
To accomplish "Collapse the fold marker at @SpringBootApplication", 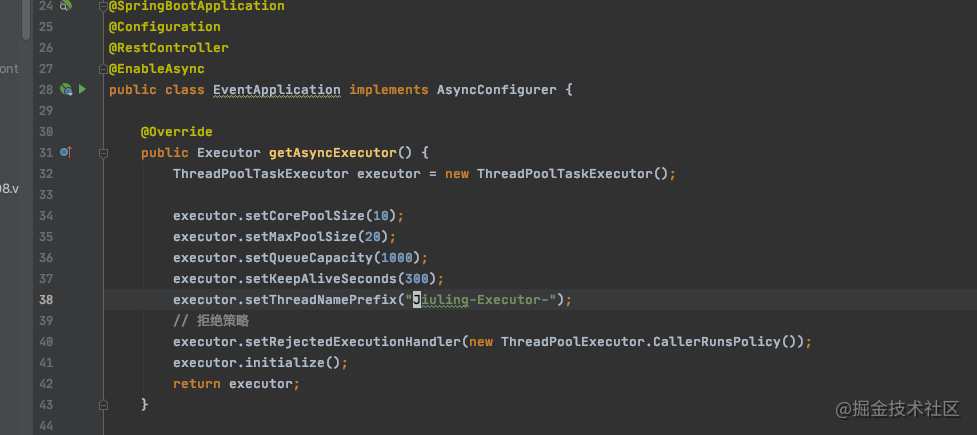I will (x=103, y=6).
